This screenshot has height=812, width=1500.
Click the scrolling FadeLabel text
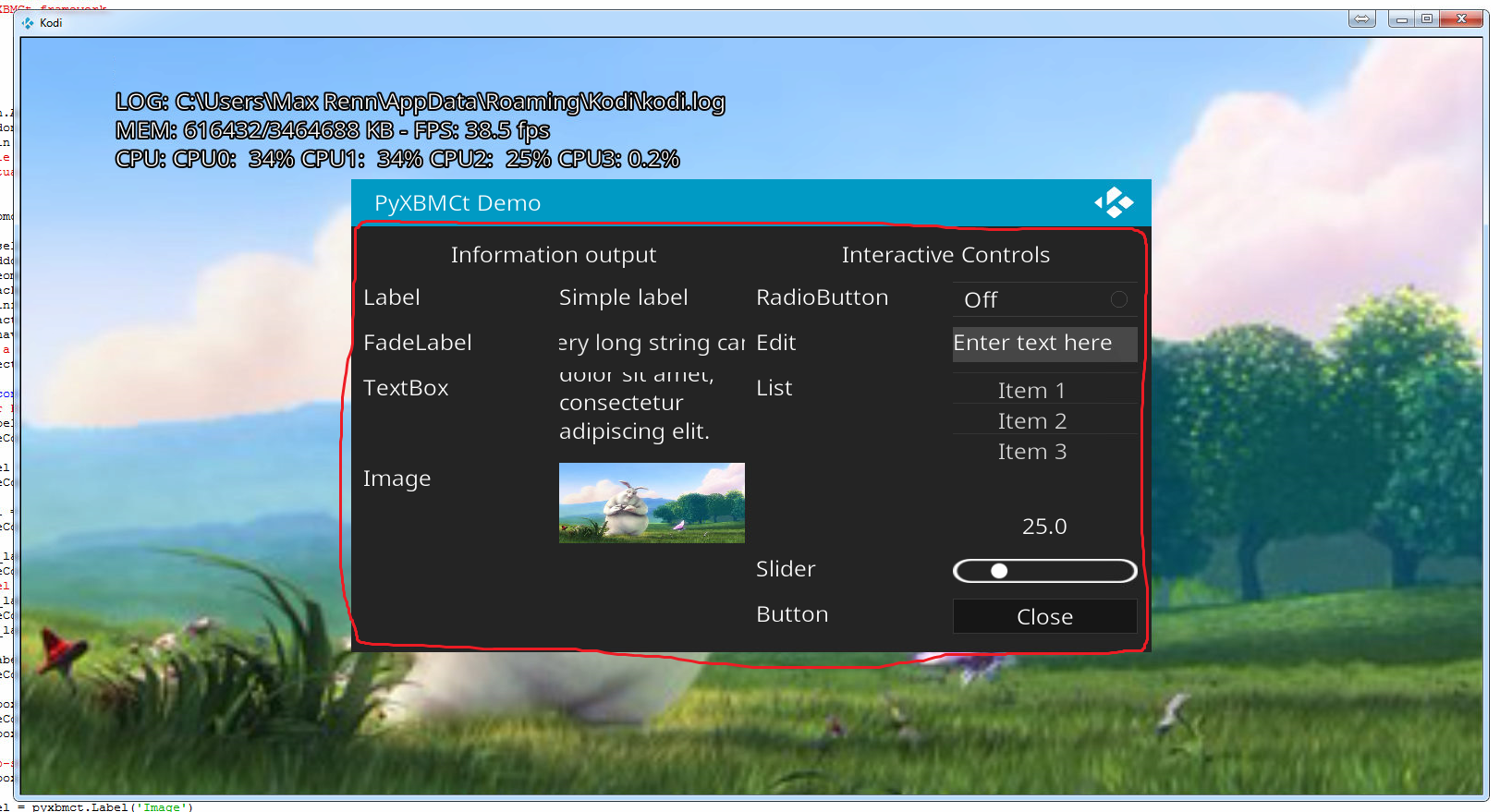pos(652,343)
